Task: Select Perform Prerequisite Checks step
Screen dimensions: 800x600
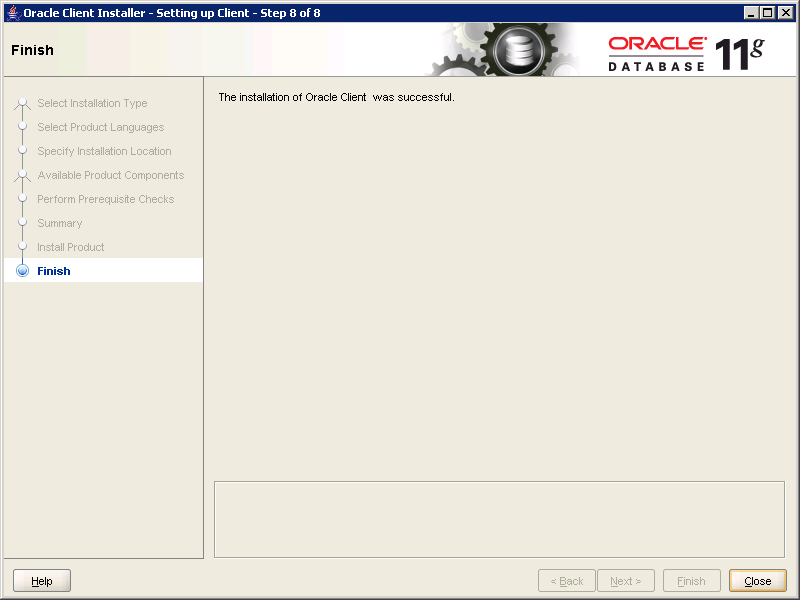Action: 106,199
